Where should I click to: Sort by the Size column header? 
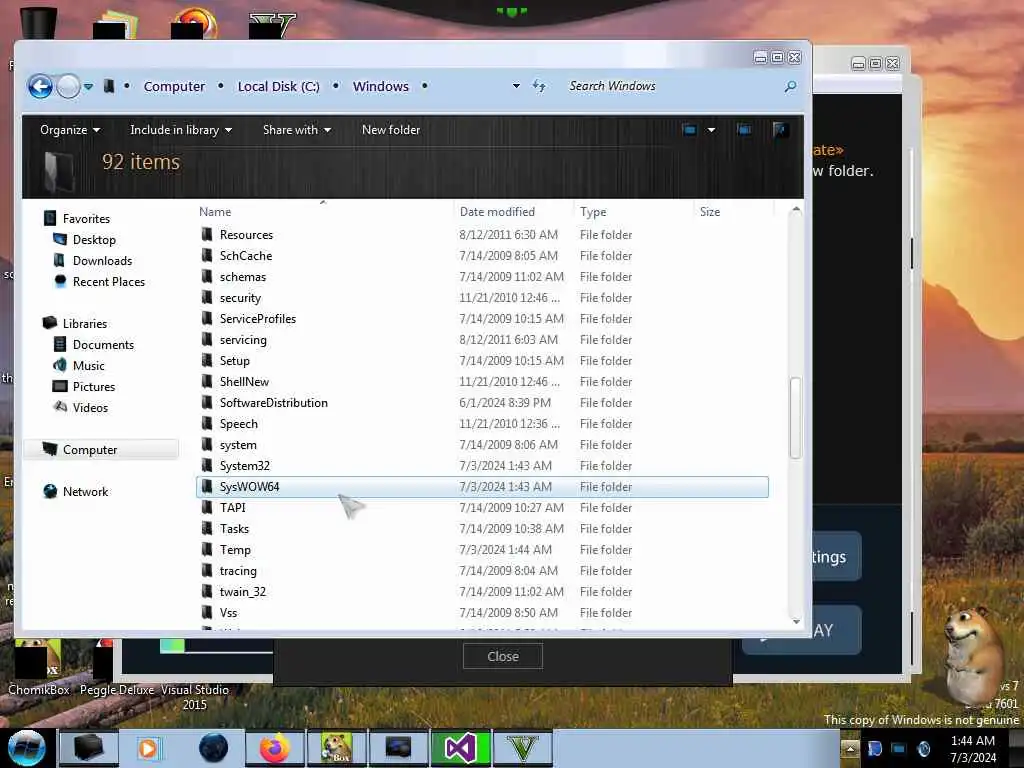(x=710, y=212)
